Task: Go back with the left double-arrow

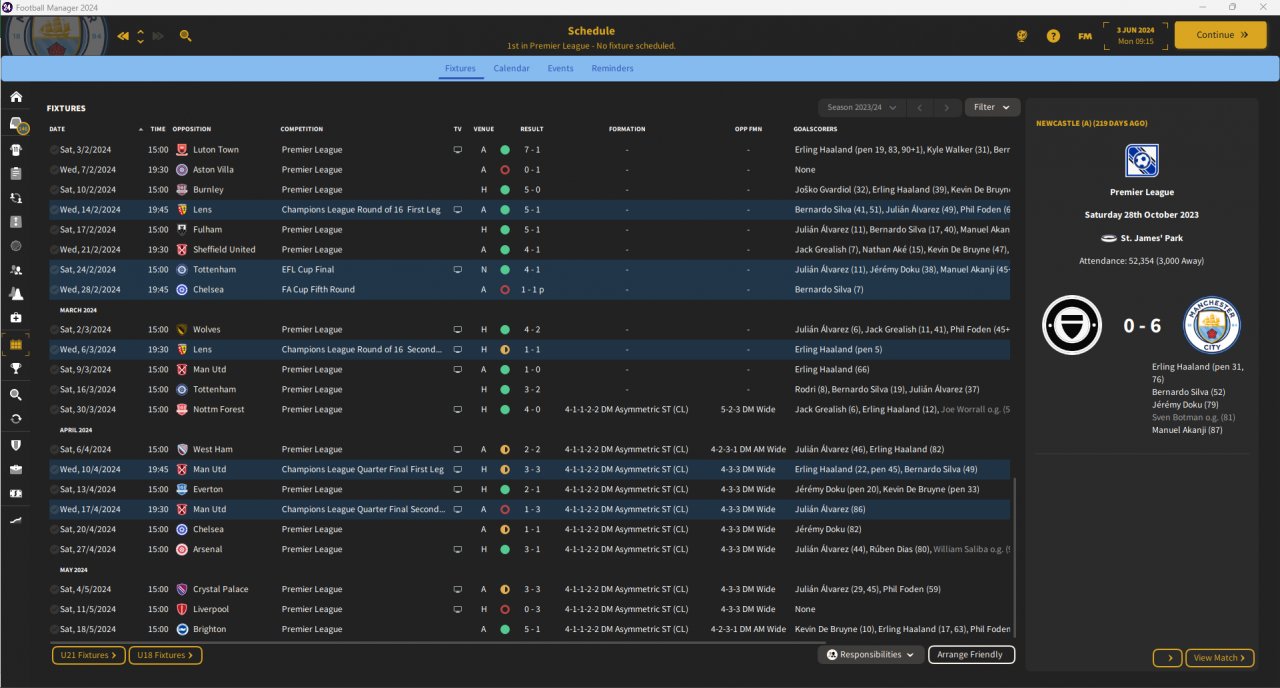Action: (x=123, y=36)
